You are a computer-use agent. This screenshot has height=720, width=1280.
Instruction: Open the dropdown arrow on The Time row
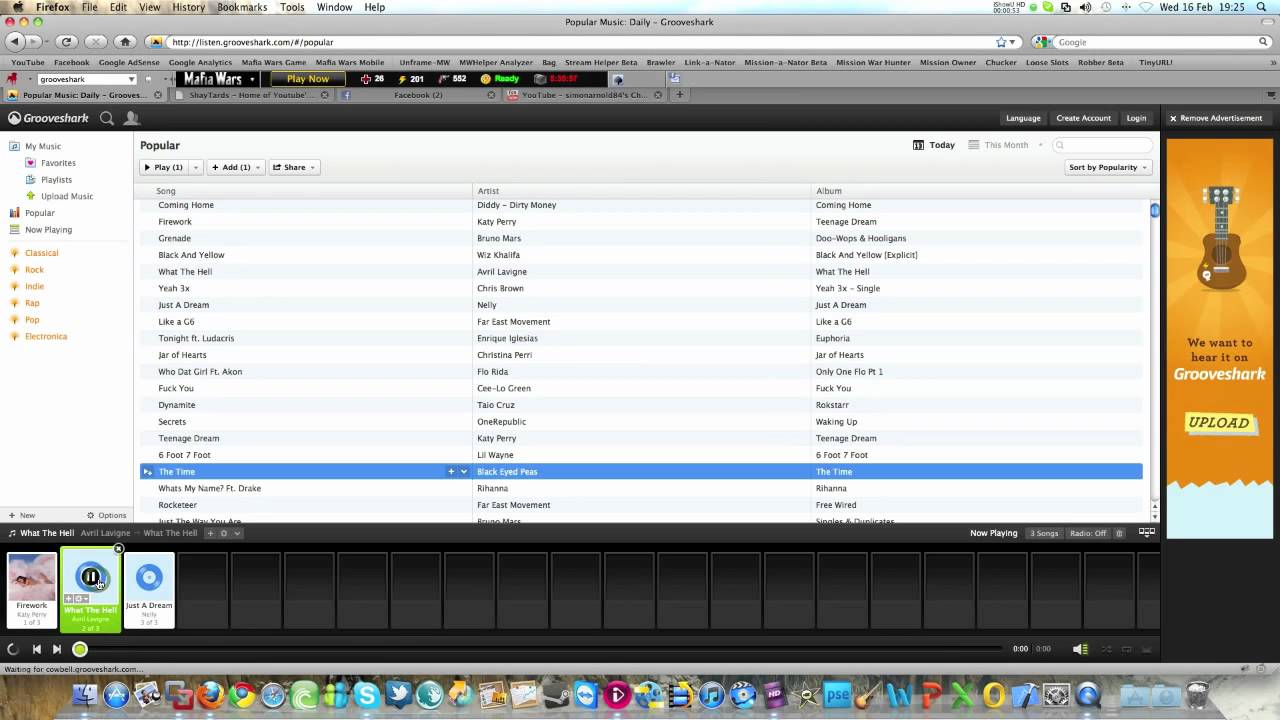coord(464,472)
